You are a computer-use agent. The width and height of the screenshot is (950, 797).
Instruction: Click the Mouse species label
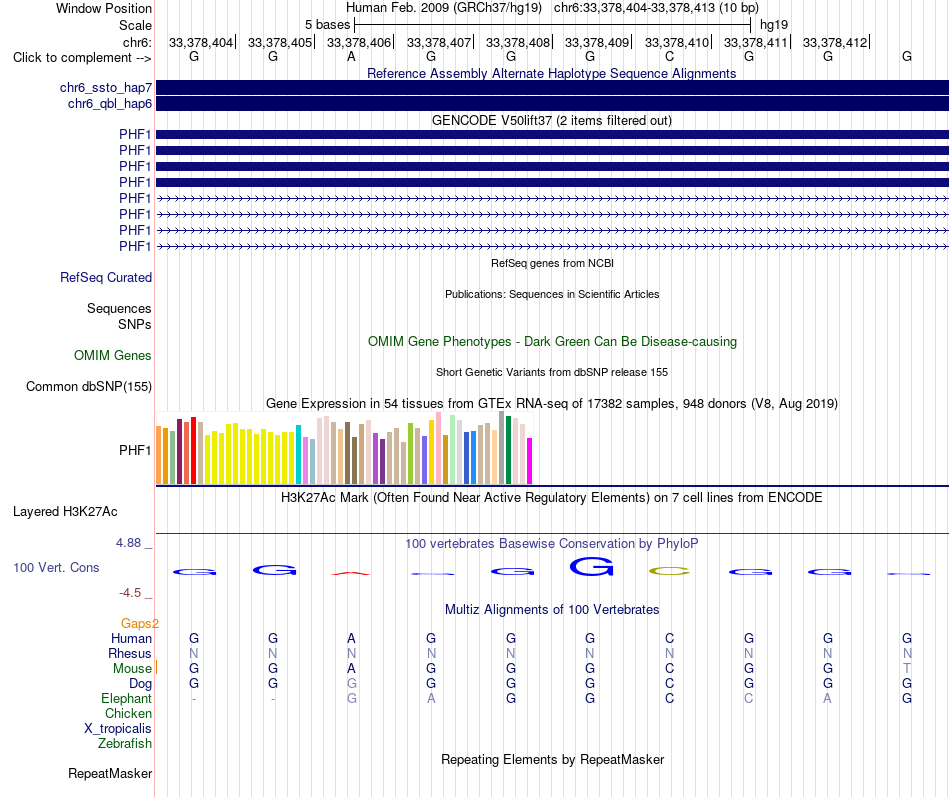(x=132, y=669)
